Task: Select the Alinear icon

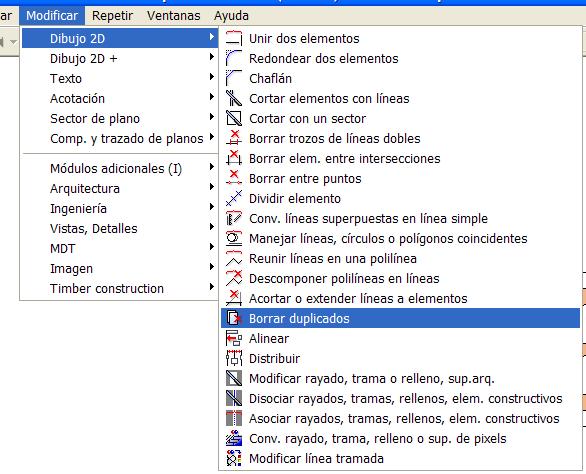Action: [x=234, y=338]
